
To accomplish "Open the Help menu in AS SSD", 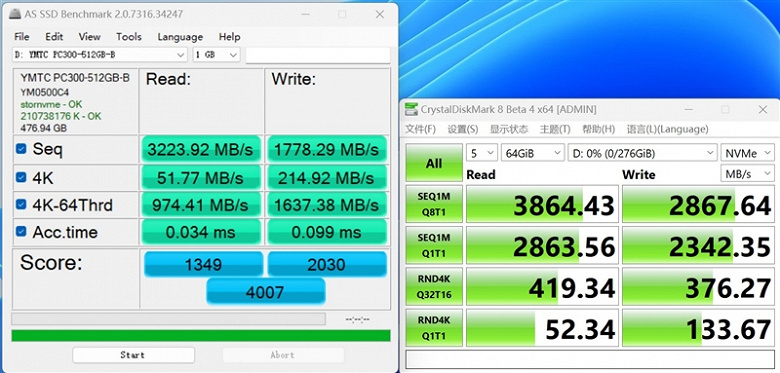I will pos(229,37).
